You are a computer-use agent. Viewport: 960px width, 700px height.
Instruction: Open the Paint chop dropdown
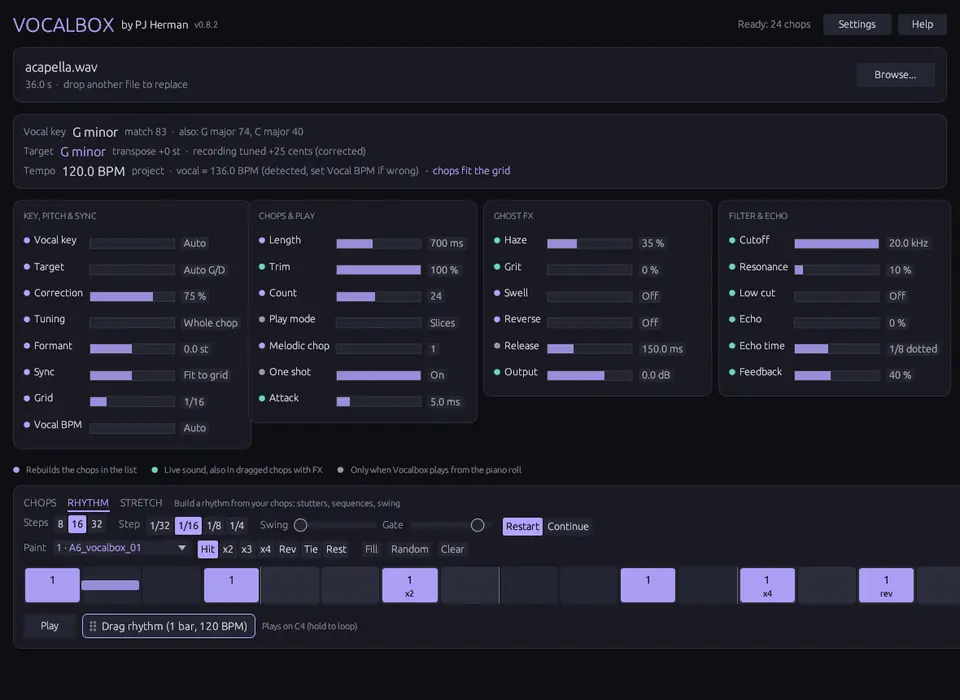(121, 548)
